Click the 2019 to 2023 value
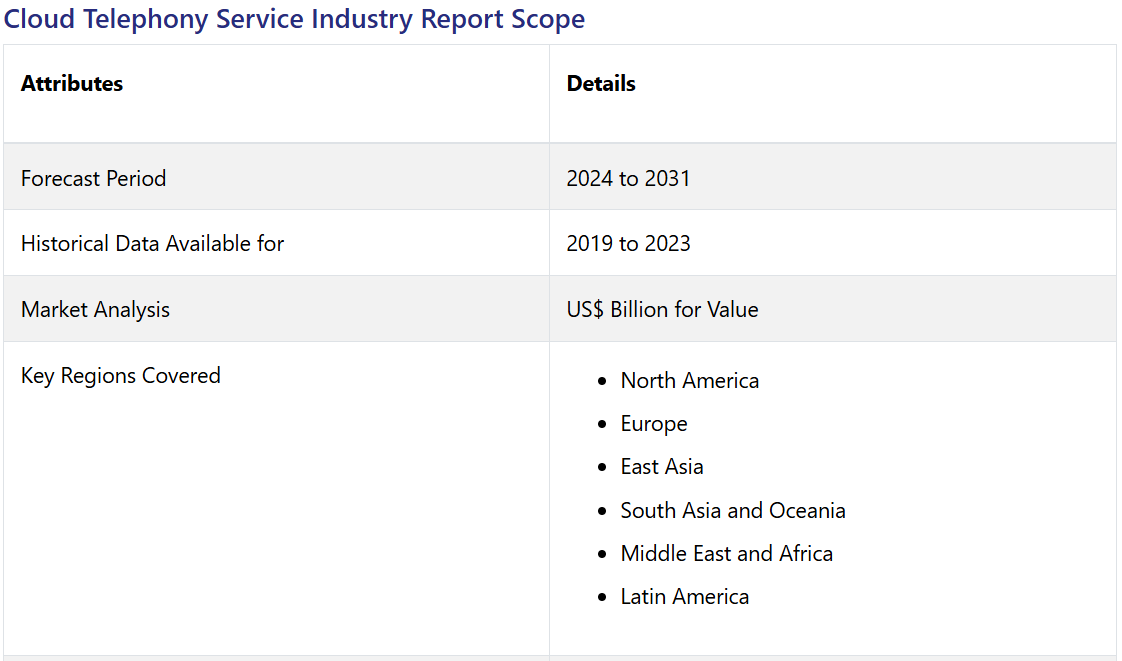 [x=628, y=243]
